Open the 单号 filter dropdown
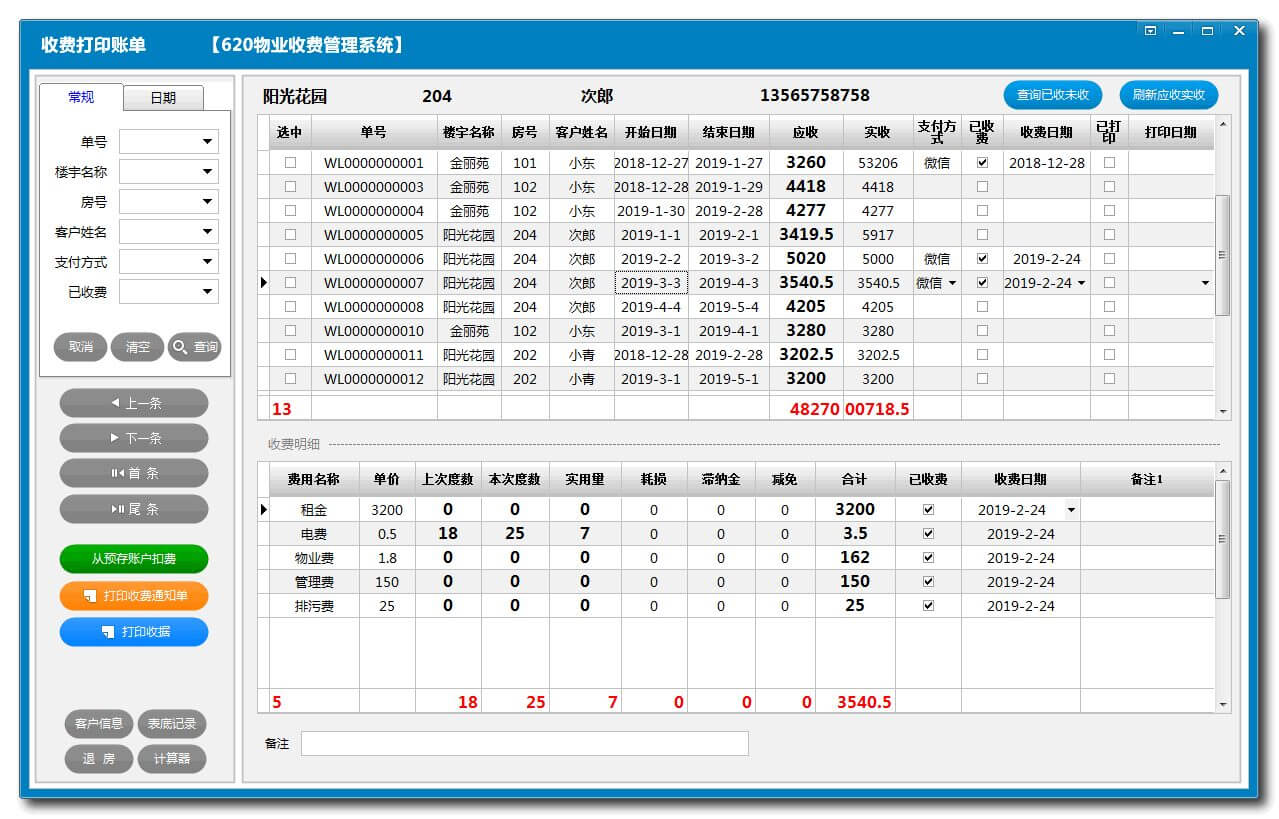1279x819 pixels. pos(207,142)
